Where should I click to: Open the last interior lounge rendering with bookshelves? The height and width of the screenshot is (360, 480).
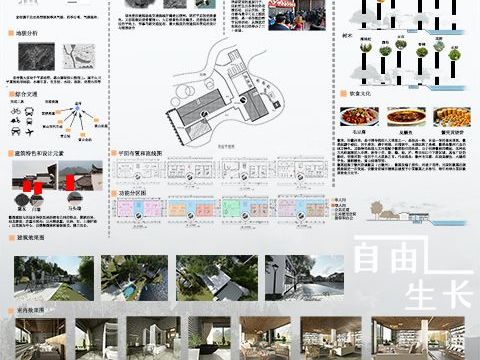point(418,338)
